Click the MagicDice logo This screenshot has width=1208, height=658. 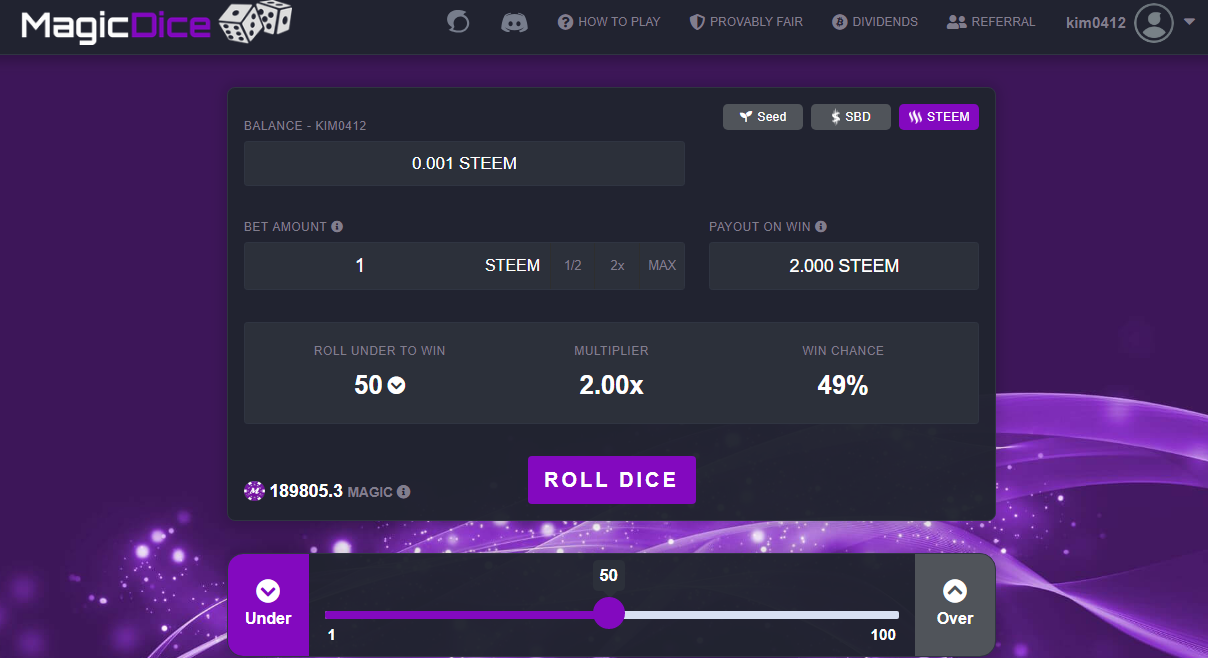pos(157,21)
